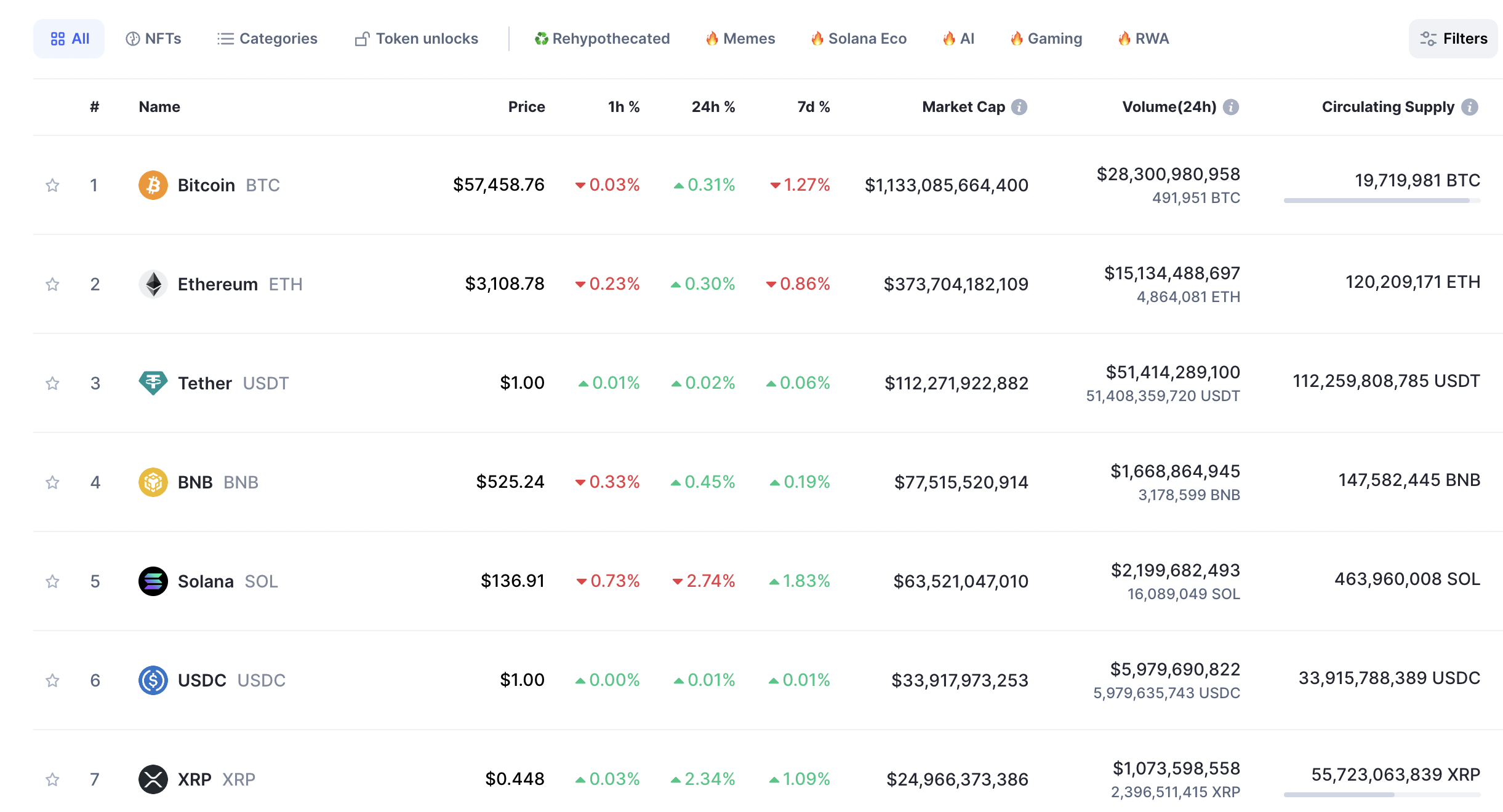Sort by 24h % column header
Screen dimensions: 1503x812
tap(713, 107)
